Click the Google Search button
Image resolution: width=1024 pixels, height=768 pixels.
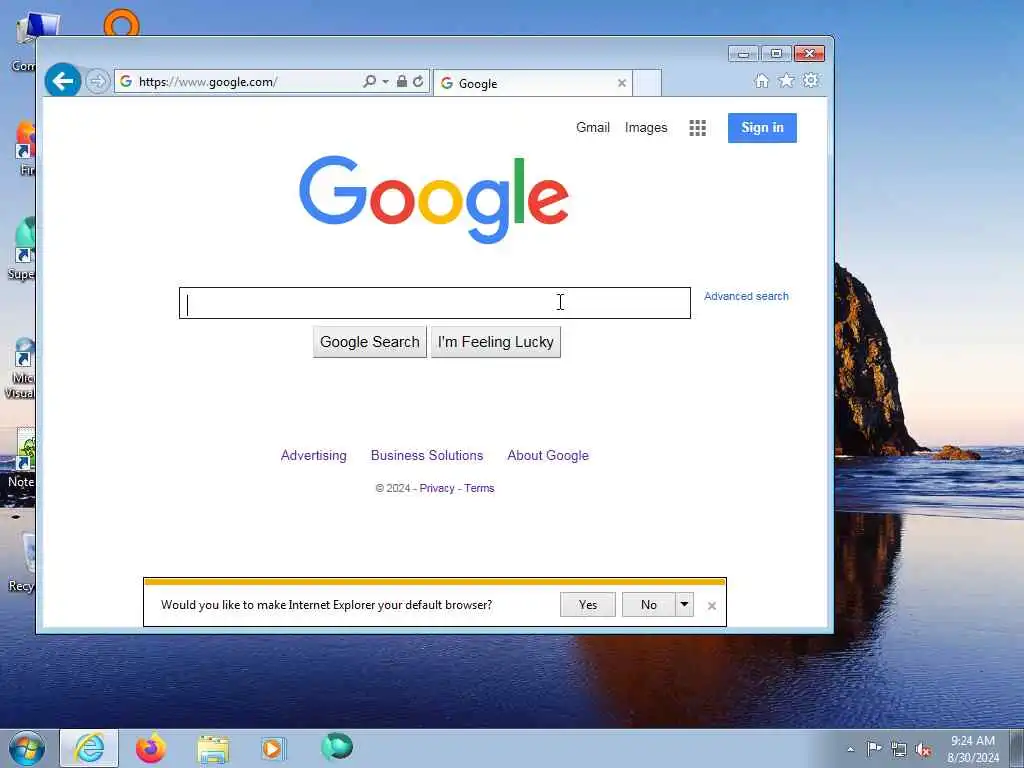(370, 342)
